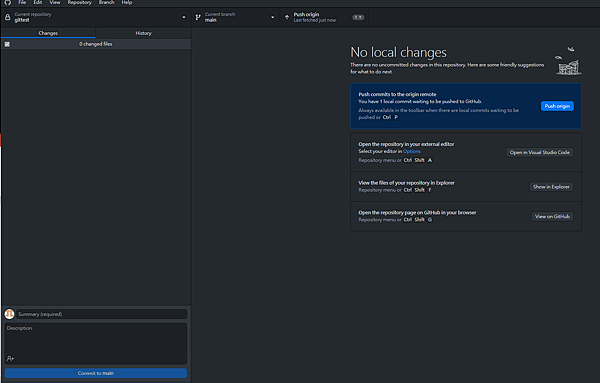Viewport: 600px width, 383px height.
Task: Click Open in Visual Studio Code
Action: 540,152
